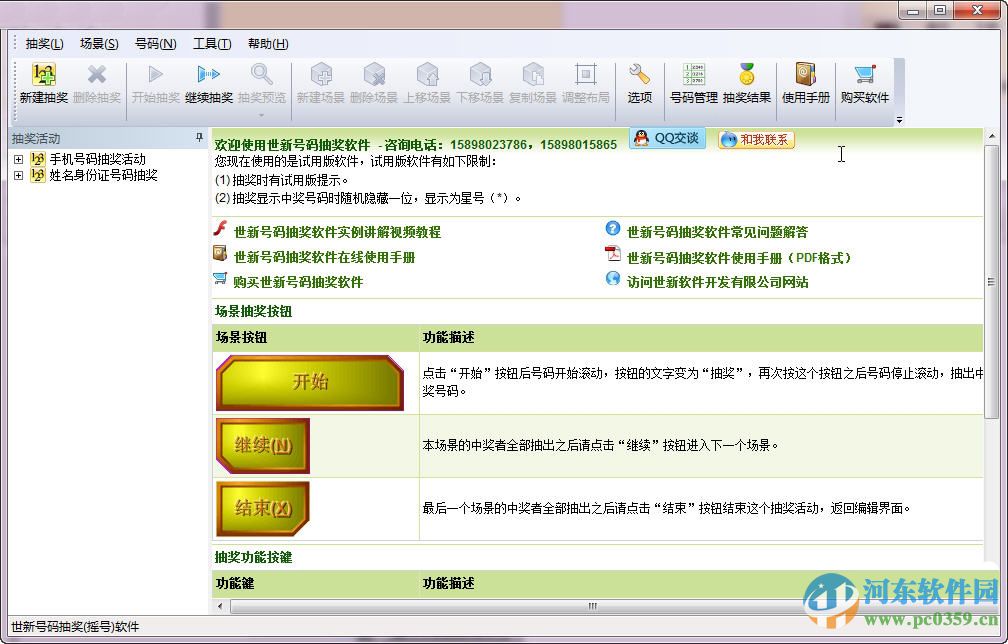1008x644 pixels.
Task: Toggle the pin on the 抽奖活动 panel
Action: click(x=198, y=138)
